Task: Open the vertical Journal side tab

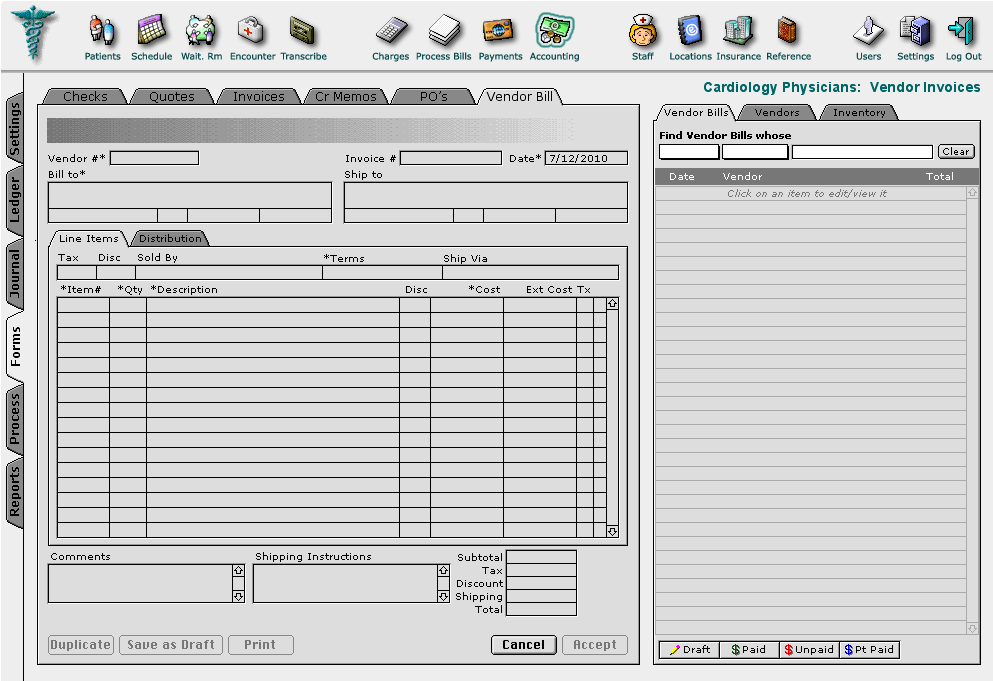Action: [x=15, y=273]
